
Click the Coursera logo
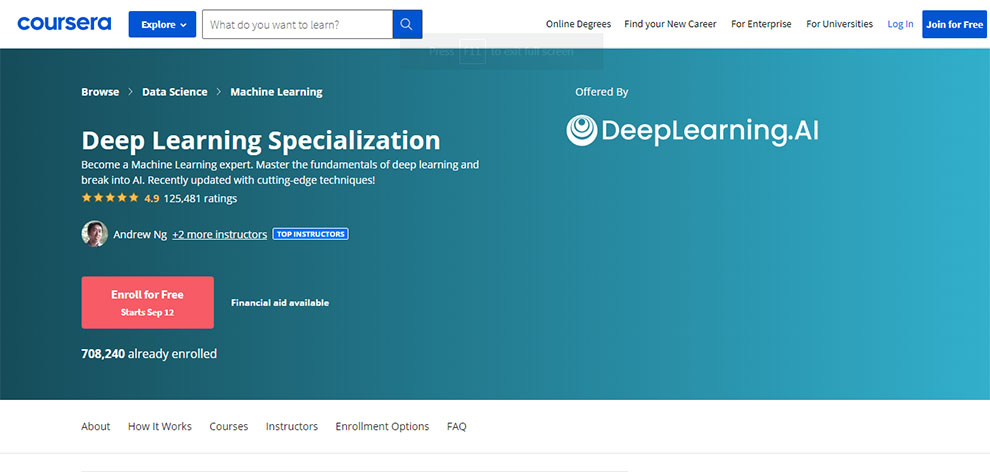pyautogui.click(x=64, y=24)
